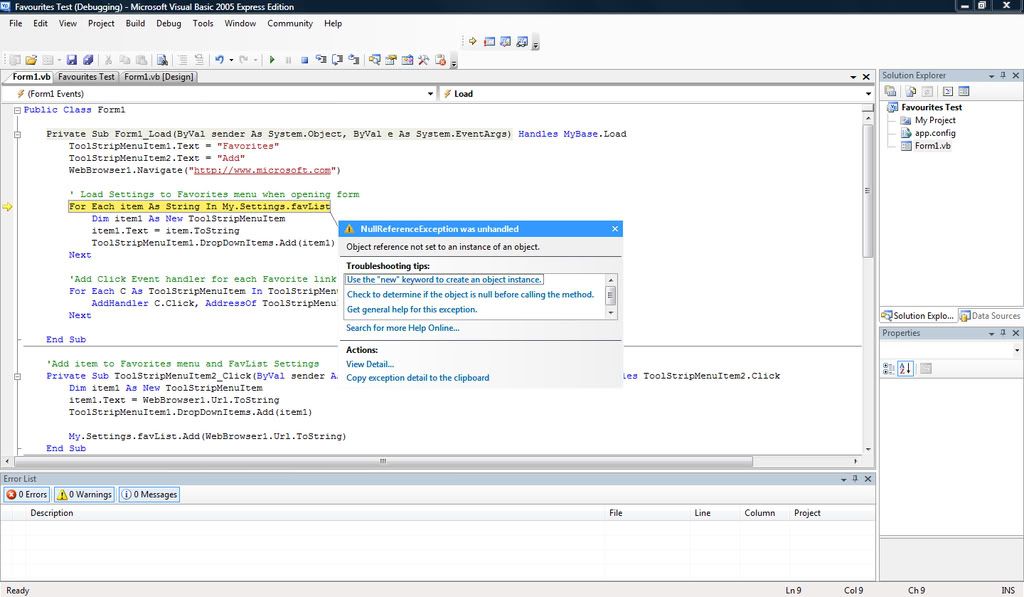Click Show All Files icon in Solution Explorer

pyautogui.click(x=910, y=91)
